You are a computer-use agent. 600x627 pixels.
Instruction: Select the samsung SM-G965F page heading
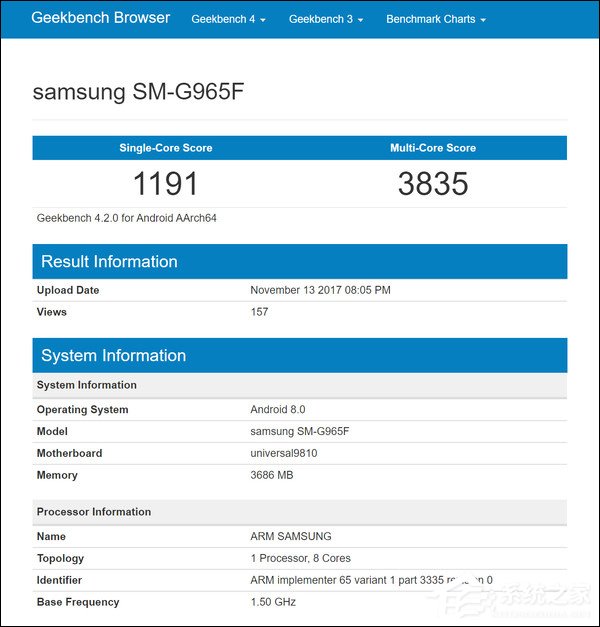click(139, 92)
